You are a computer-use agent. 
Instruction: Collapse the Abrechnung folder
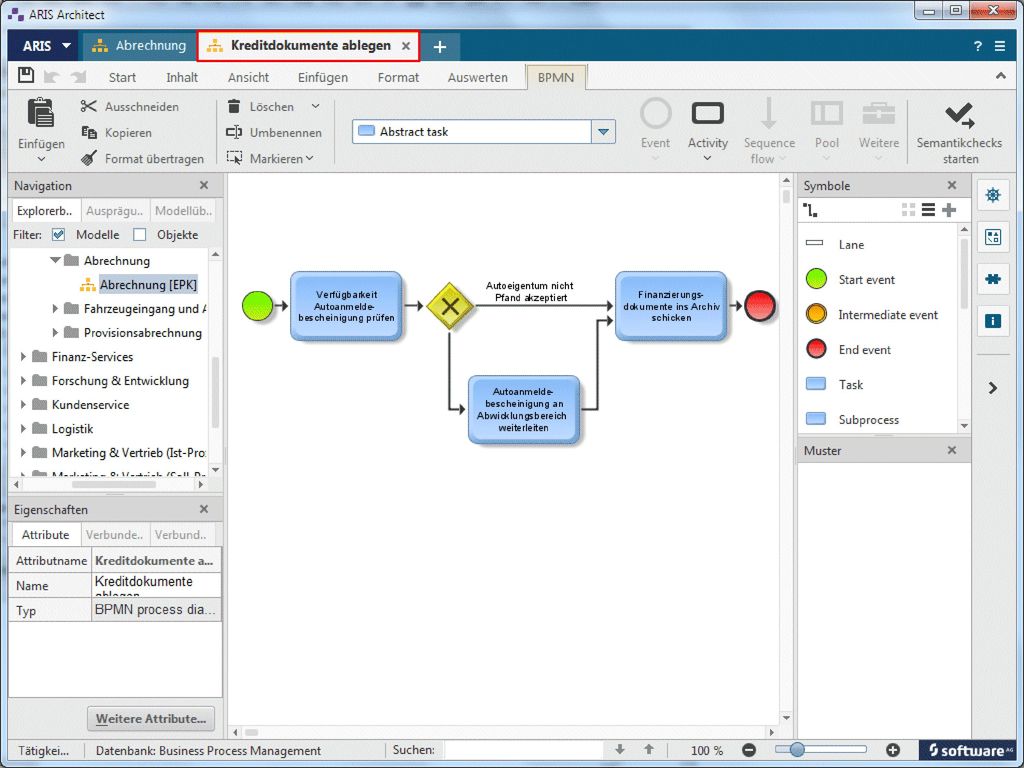point(56,260)
